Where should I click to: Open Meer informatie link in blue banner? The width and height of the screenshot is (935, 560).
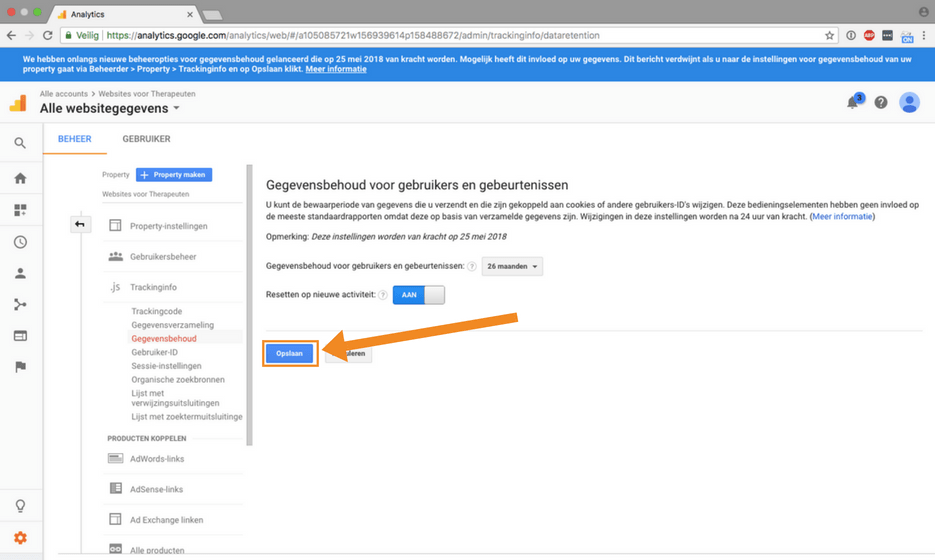click(336, 69)
